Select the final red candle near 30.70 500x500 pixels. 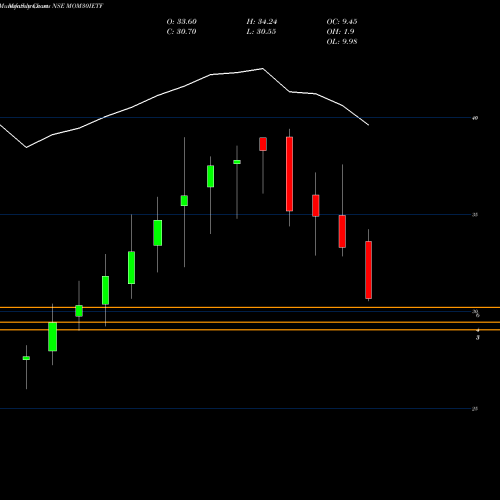pos(368,270)
